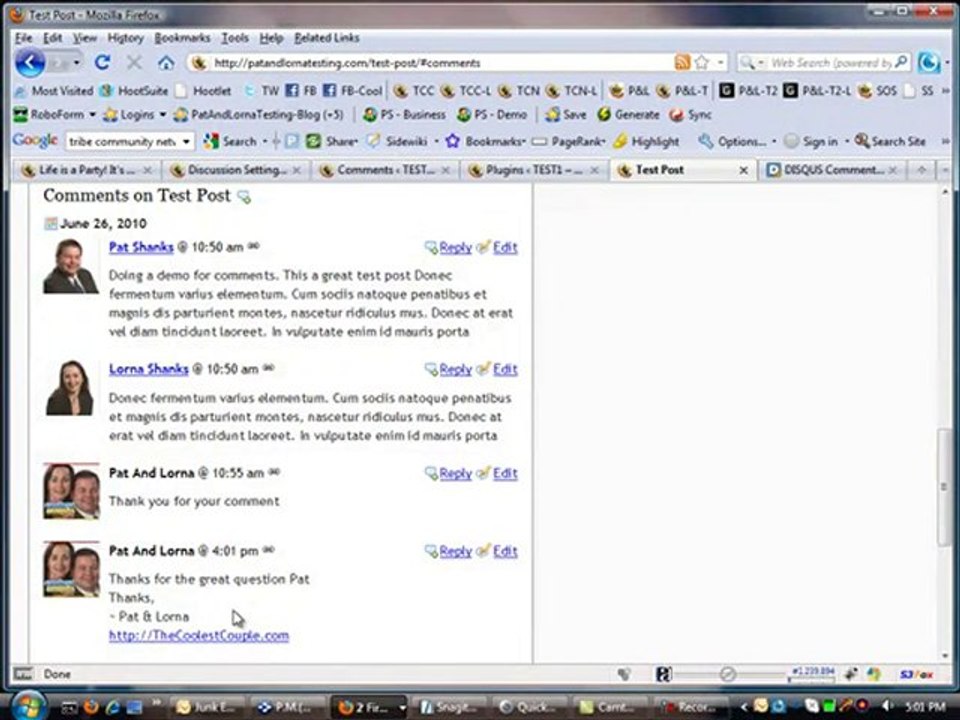960x720 pixels.
Task: Click the page vertical scrollbar thumb
Action: 943,486
